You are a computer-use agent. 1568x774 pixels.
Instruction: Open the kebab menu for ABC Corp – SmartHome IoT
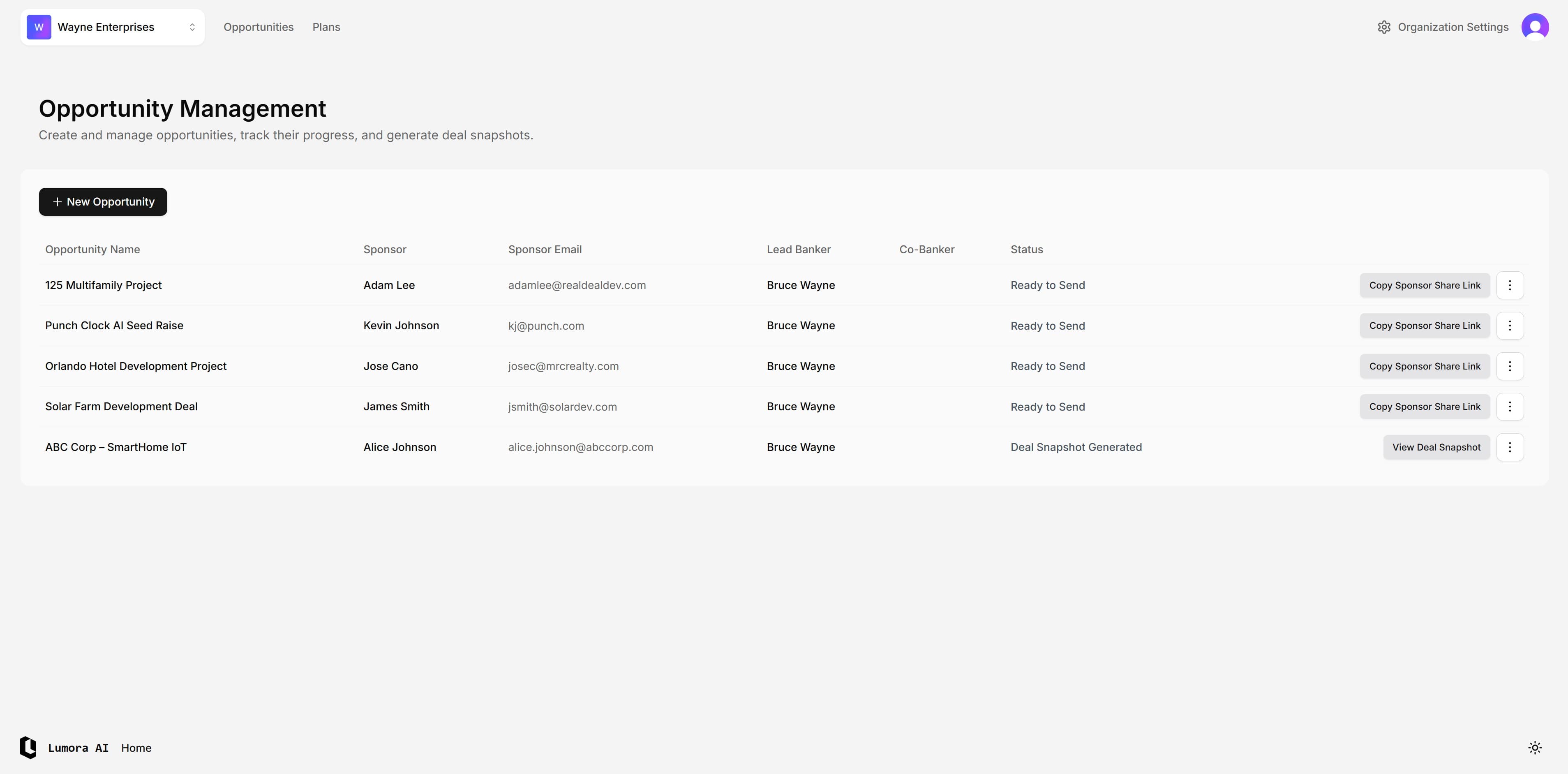pos(1510,447)
